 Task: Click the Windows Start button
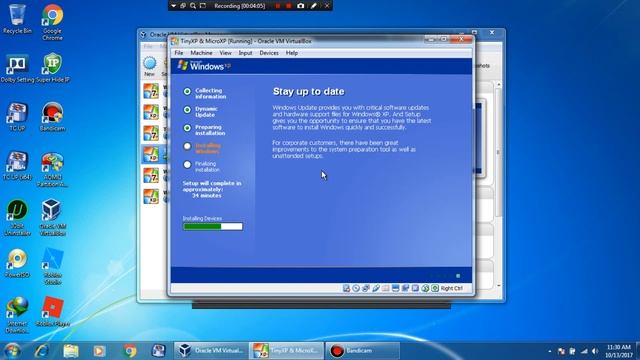coord(12,351)
